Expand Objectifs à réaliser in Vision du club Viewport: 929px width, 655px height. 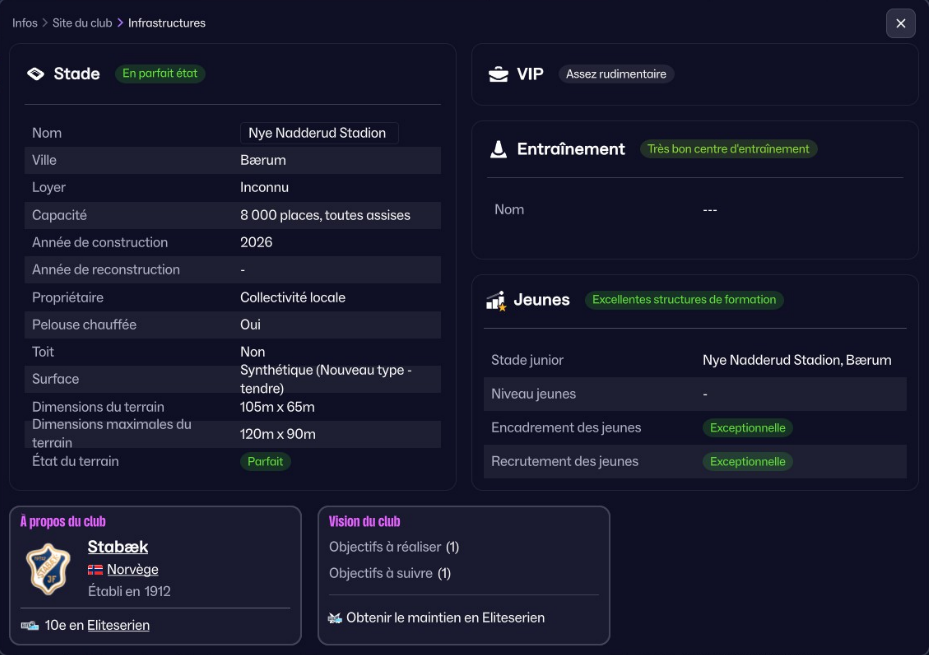click(394, 547)
